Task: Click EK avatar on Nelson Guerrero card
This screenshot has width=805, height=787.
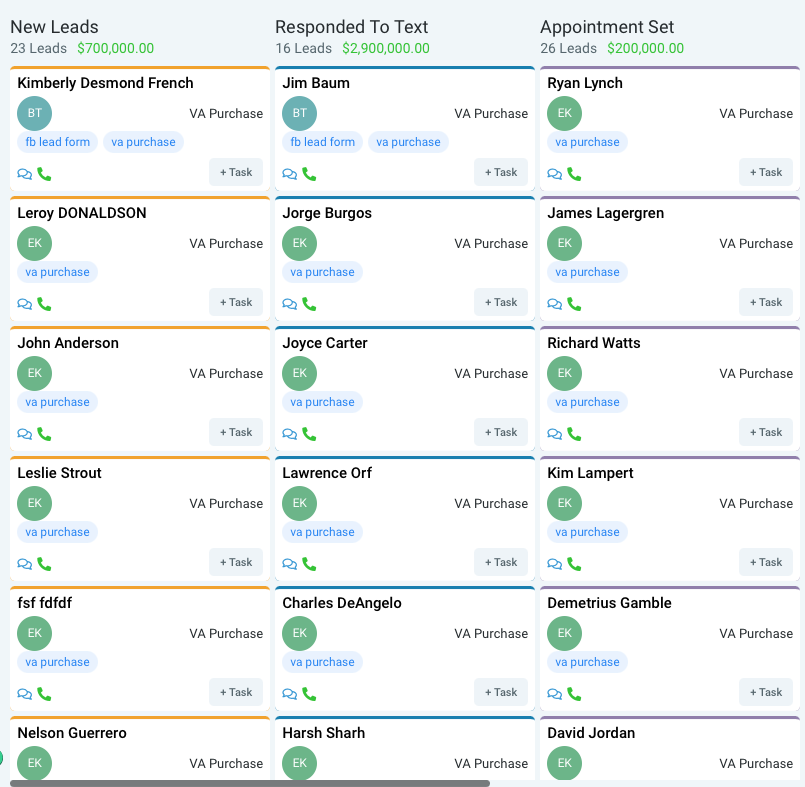Action: click(x=34, y=763)
